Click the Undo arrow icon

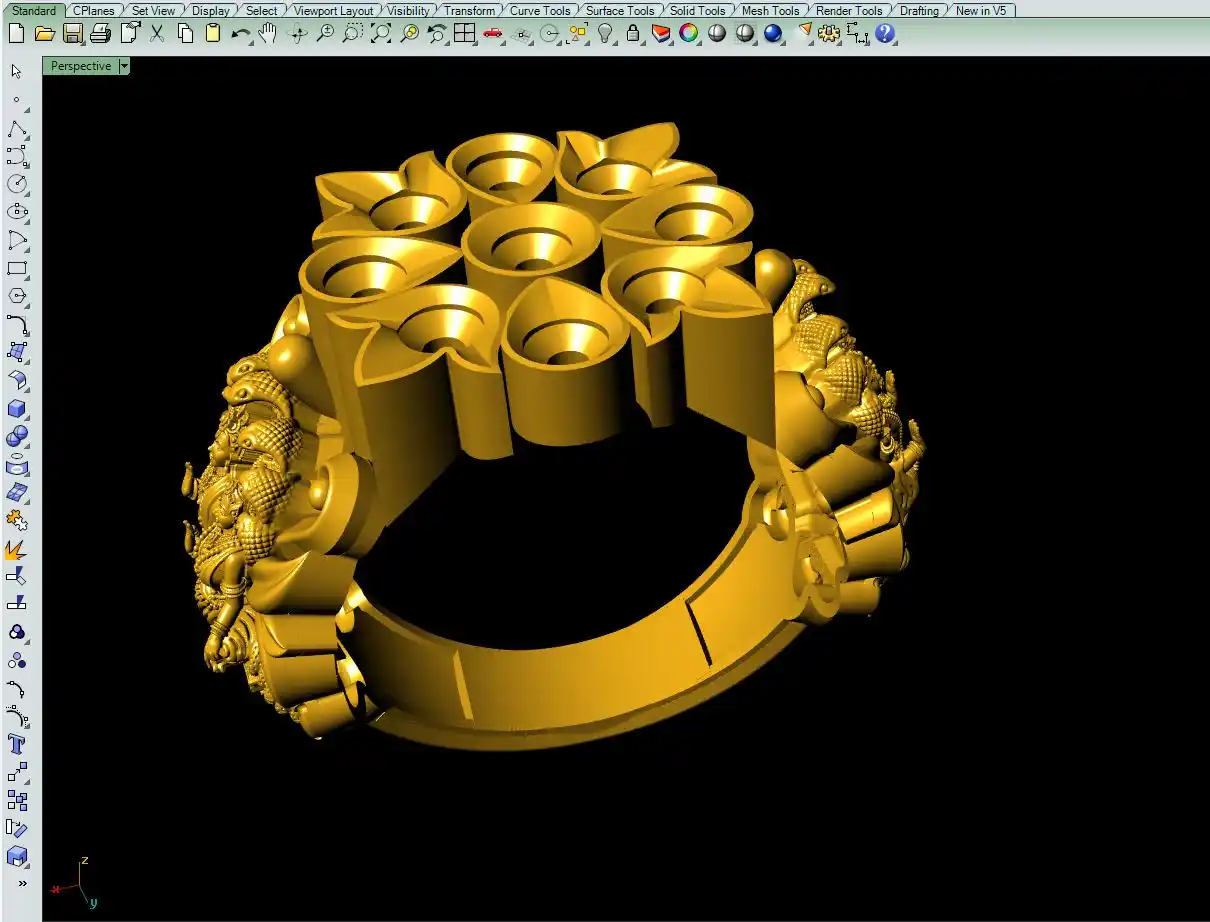click(240, 34)
